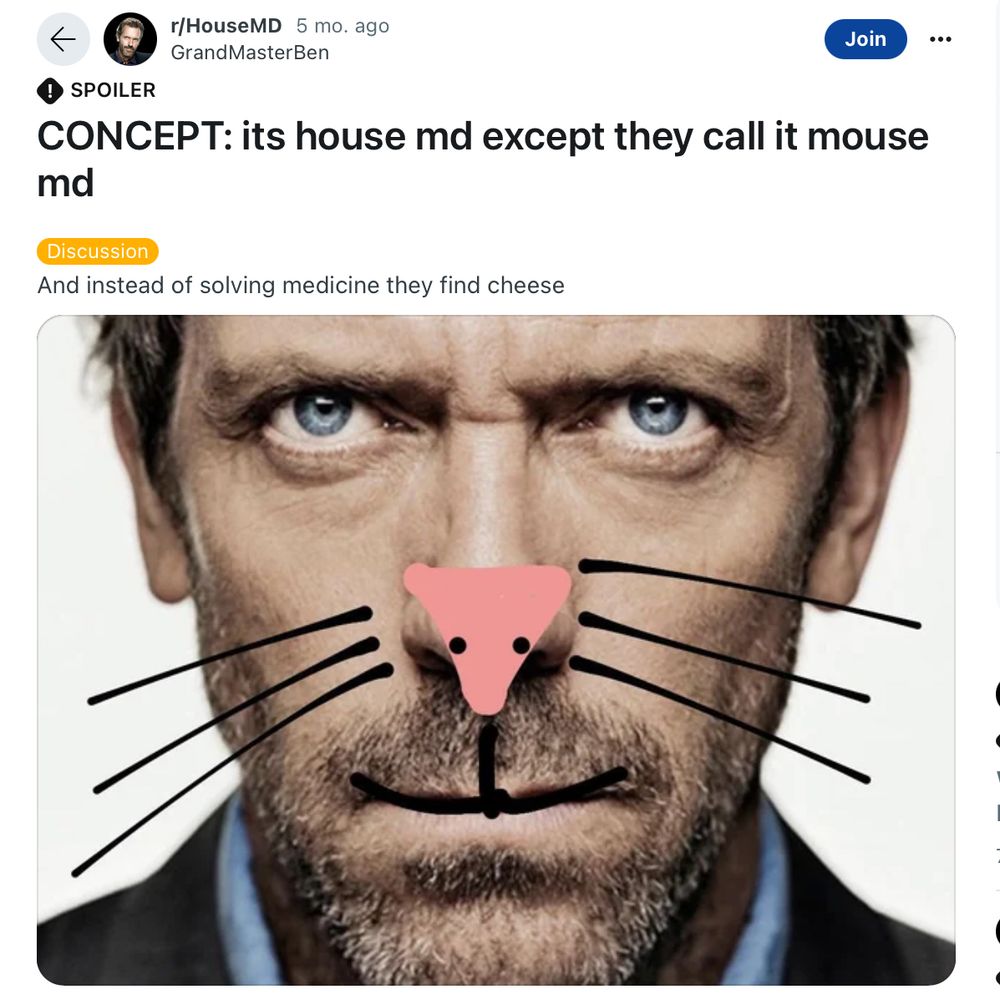This screenshot has height=999, width=1000.
Task: Open the mouse-face post image
Action: tap(496, 650)
